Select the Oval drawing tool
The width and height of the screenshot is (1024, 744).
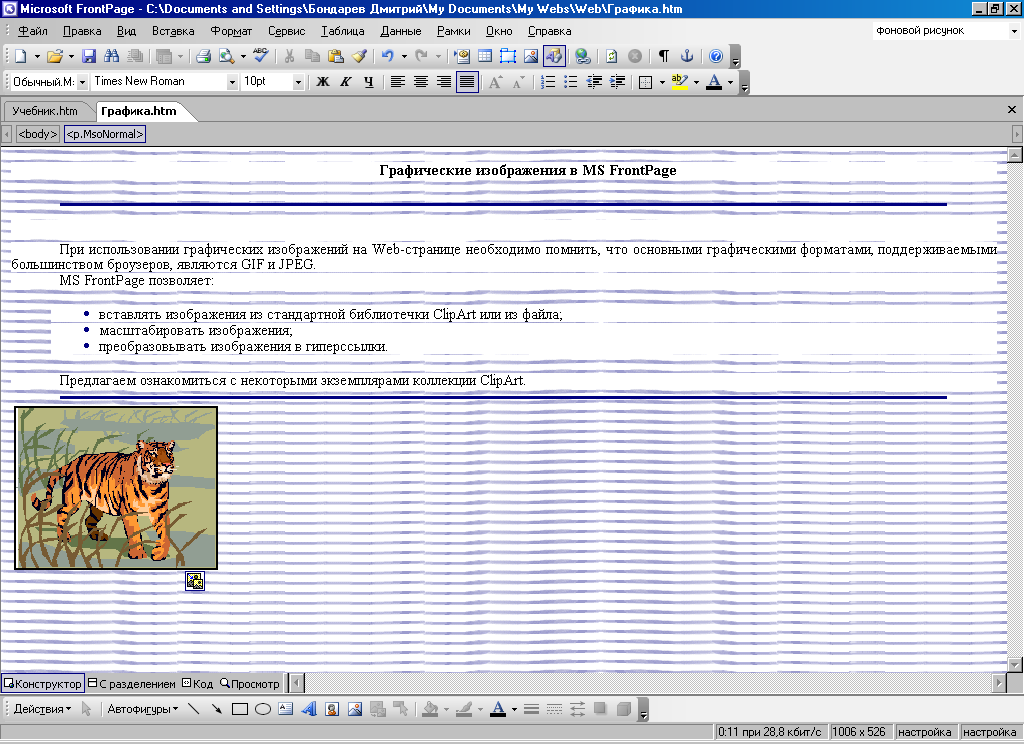(x=263, y=709)
